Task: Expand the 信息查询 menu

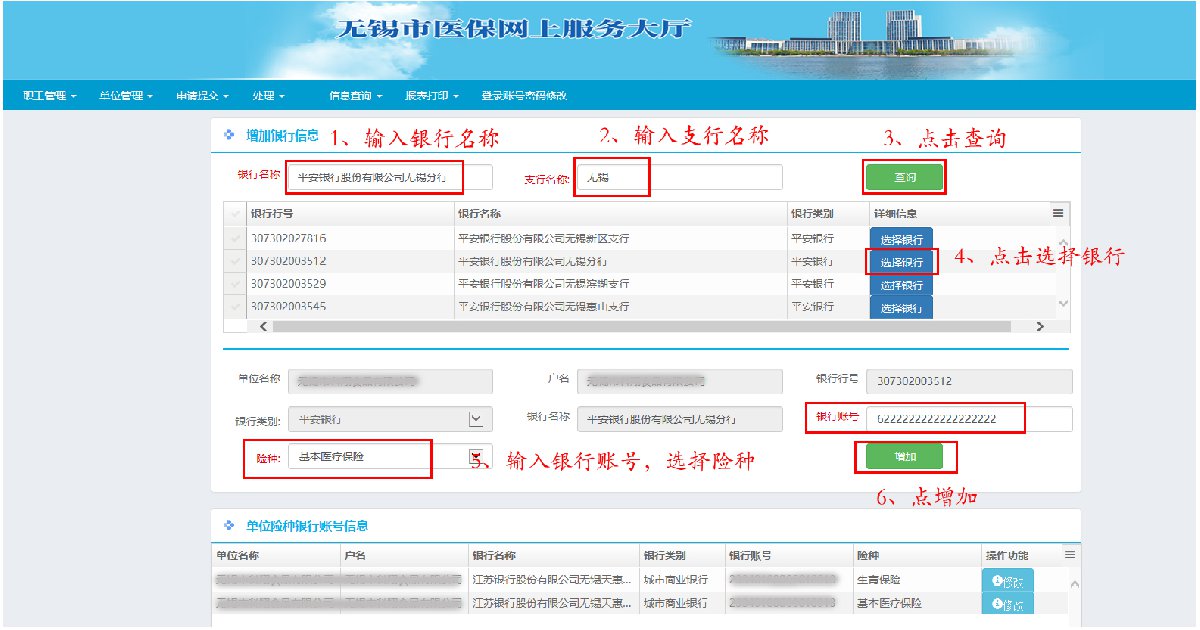Action: [x=355, y=96]
